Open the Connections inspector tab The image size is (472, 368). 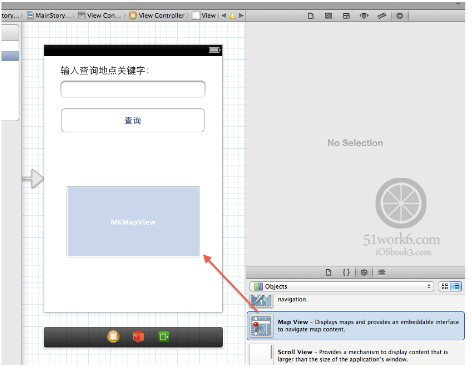tap(400, 16)
